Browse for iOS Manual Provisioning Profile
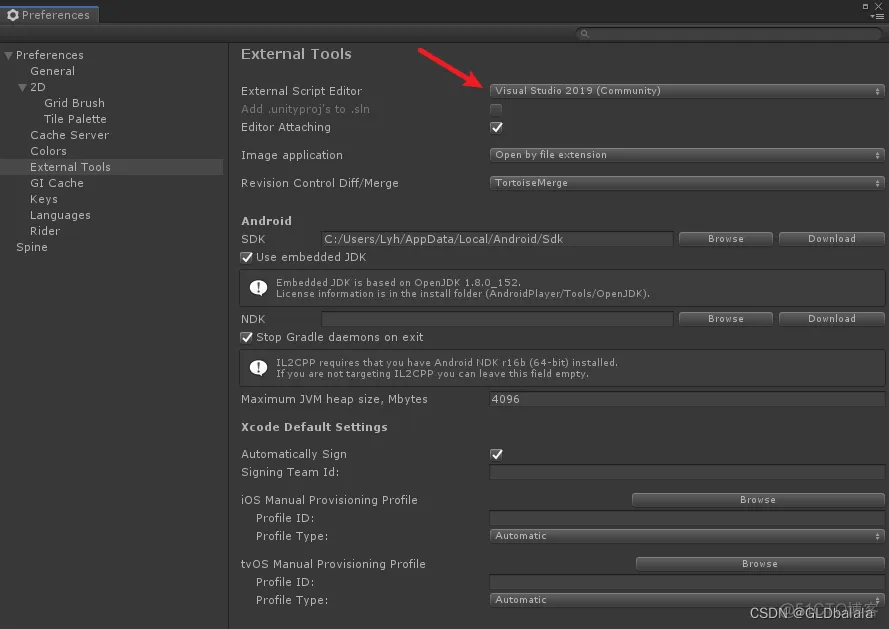Image resolution: width=889 pixels, height=629 pixels. 758,500
